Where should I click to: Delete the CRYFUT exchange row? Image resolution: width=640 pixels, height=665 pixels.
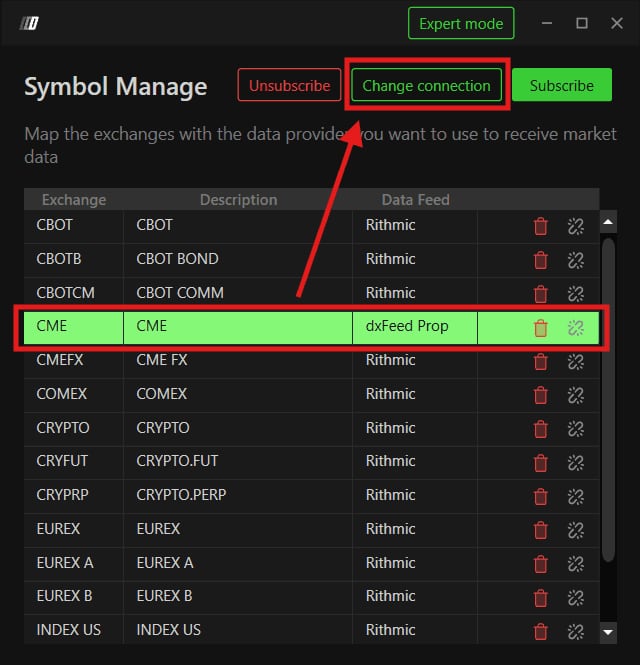[540, 463]
